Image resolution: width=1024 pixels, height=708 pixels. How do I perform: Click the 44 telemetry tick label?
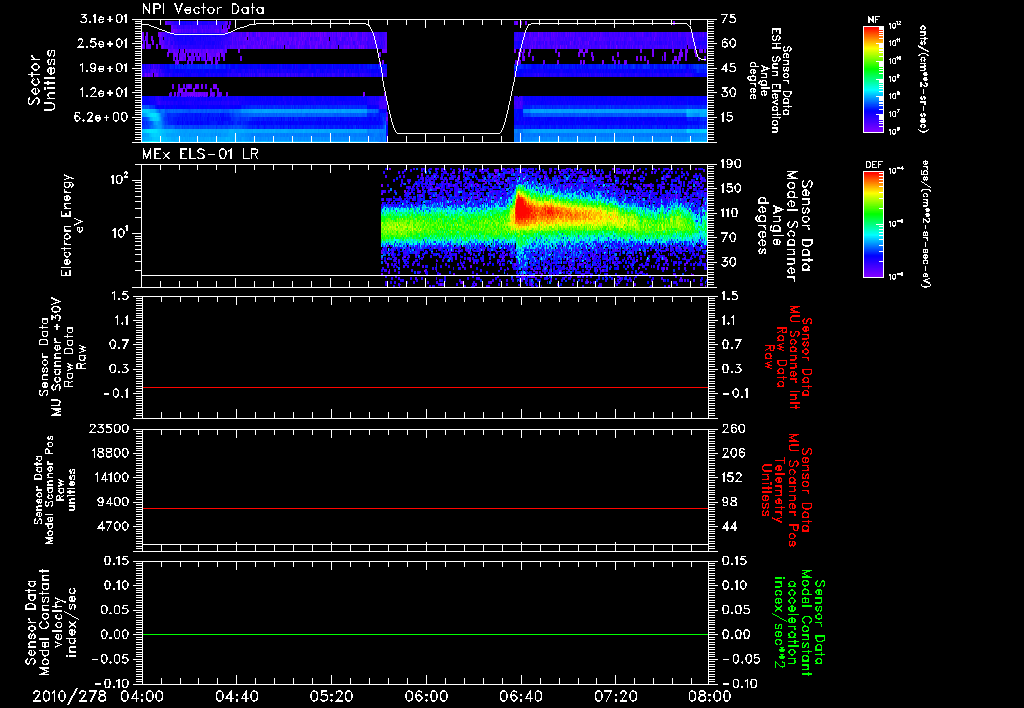click(x=729, y=526)
